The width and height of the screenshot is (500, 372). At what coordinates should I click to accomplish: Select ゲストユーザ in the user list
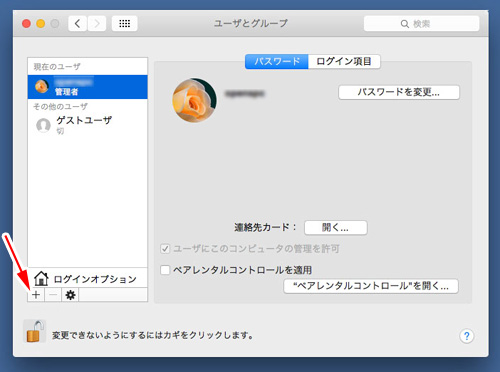[x=87, y=125]
